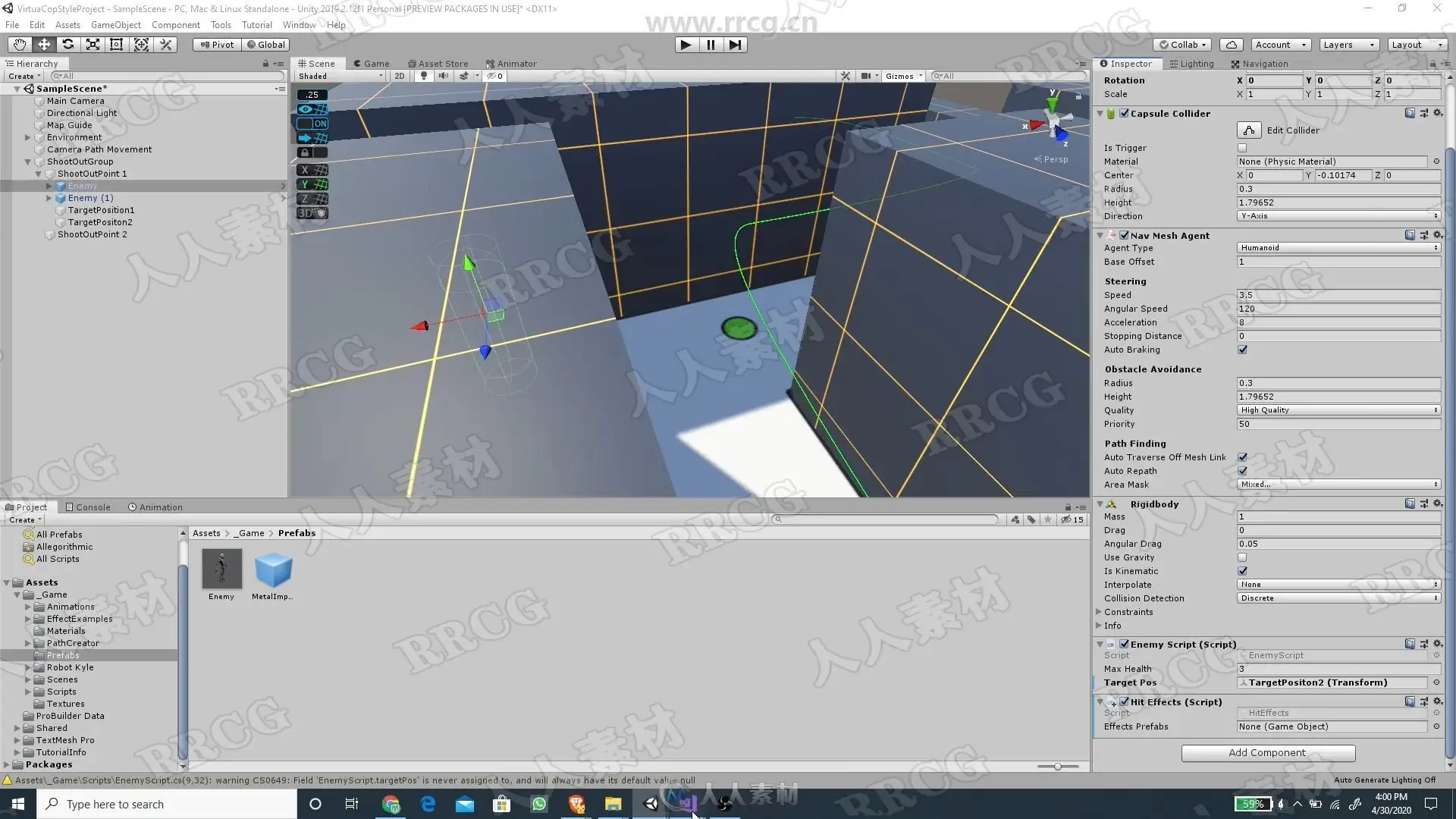The height and width of the screenshot is (819, 1456).
Task: Click the Edit Collider icon button
Action: click(1249, 130)
